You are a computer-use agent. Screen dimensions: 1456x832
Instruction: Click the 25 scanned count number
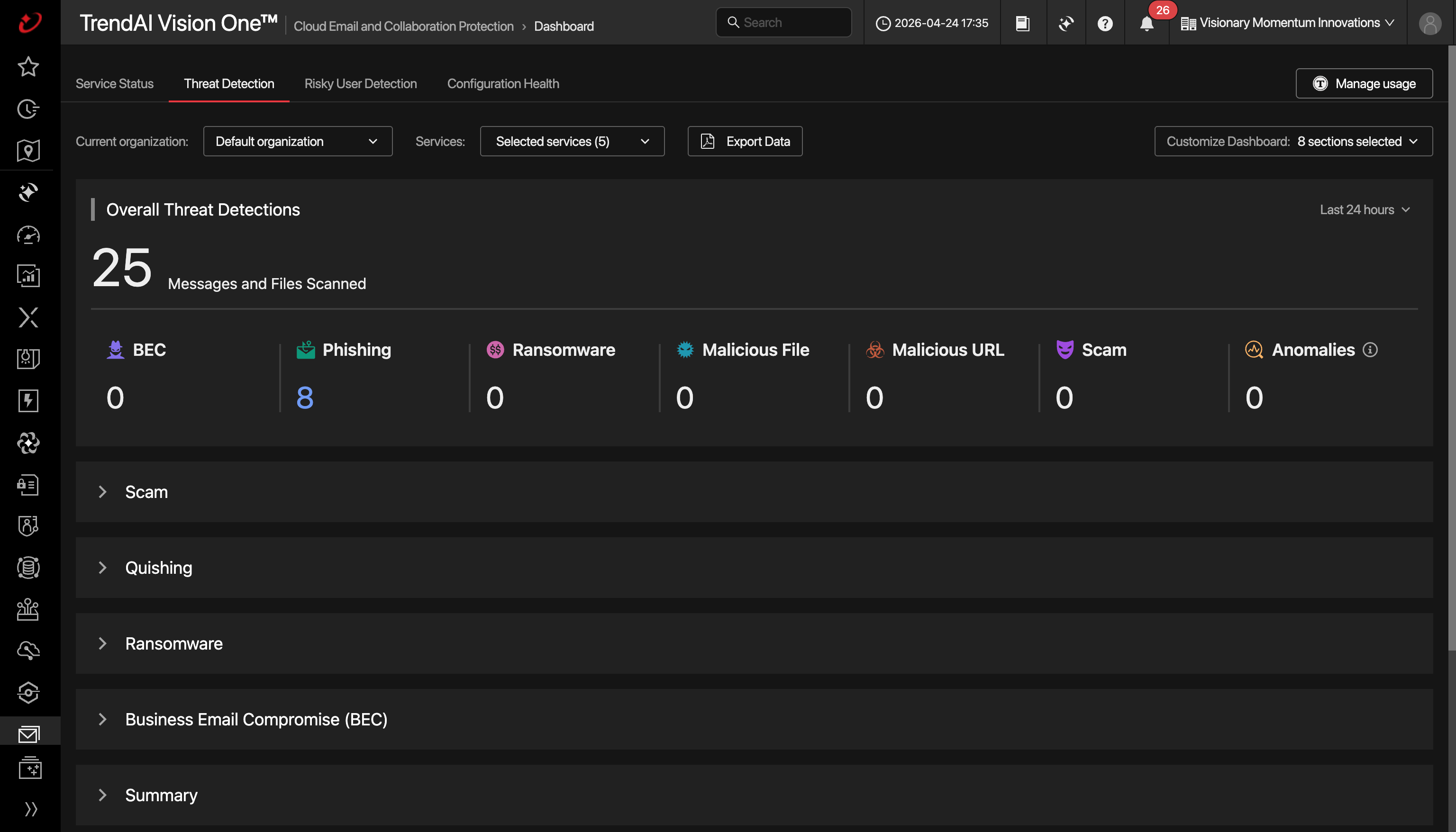(122, 267)
